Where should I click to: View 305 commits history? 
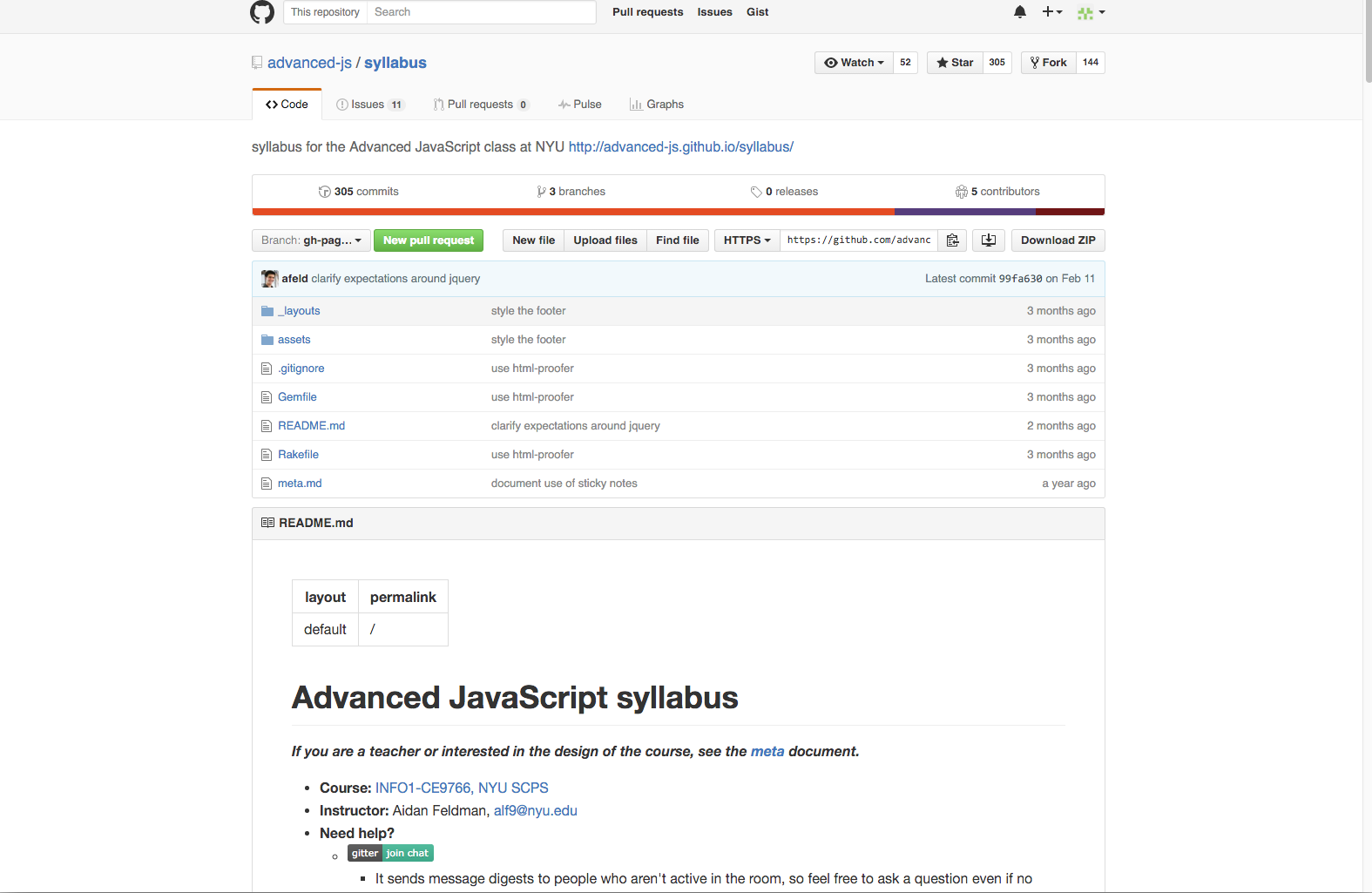tap(359, 192)
